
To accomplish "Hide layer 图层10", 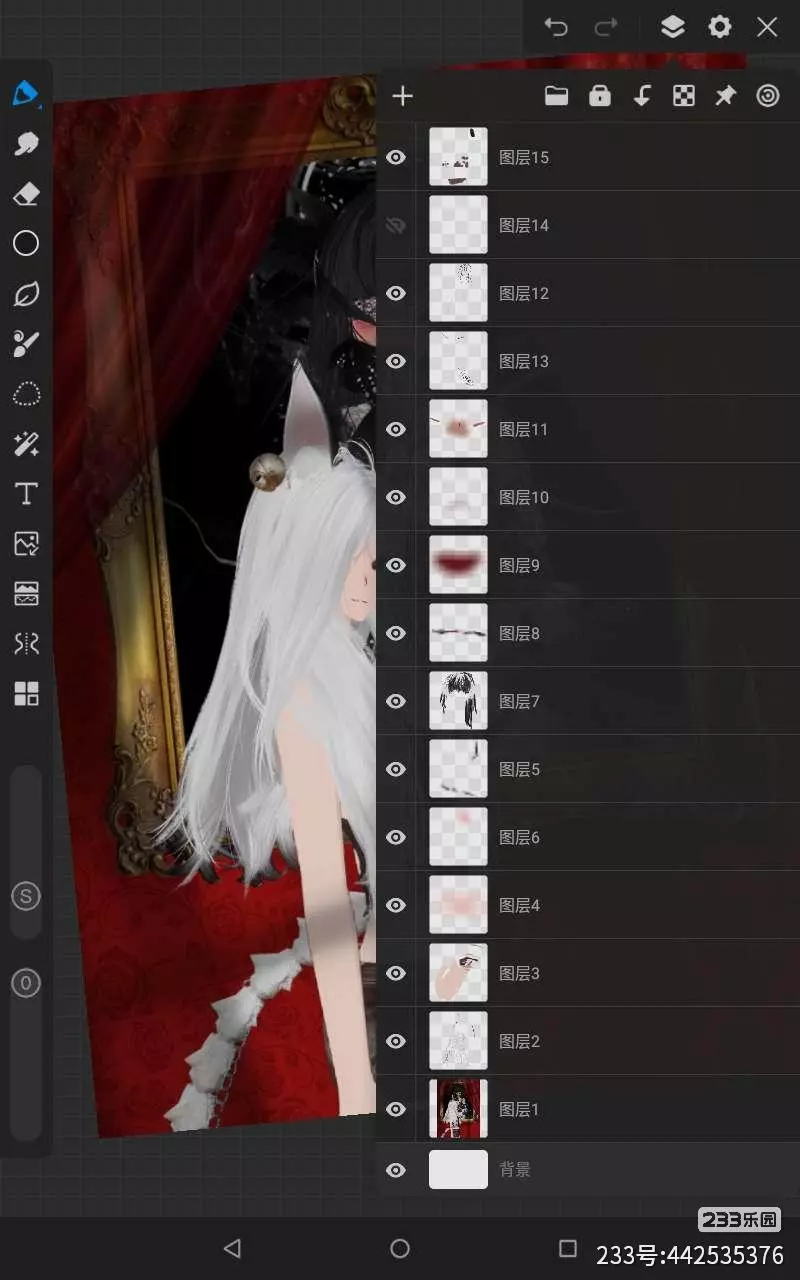I will [397, 497].
